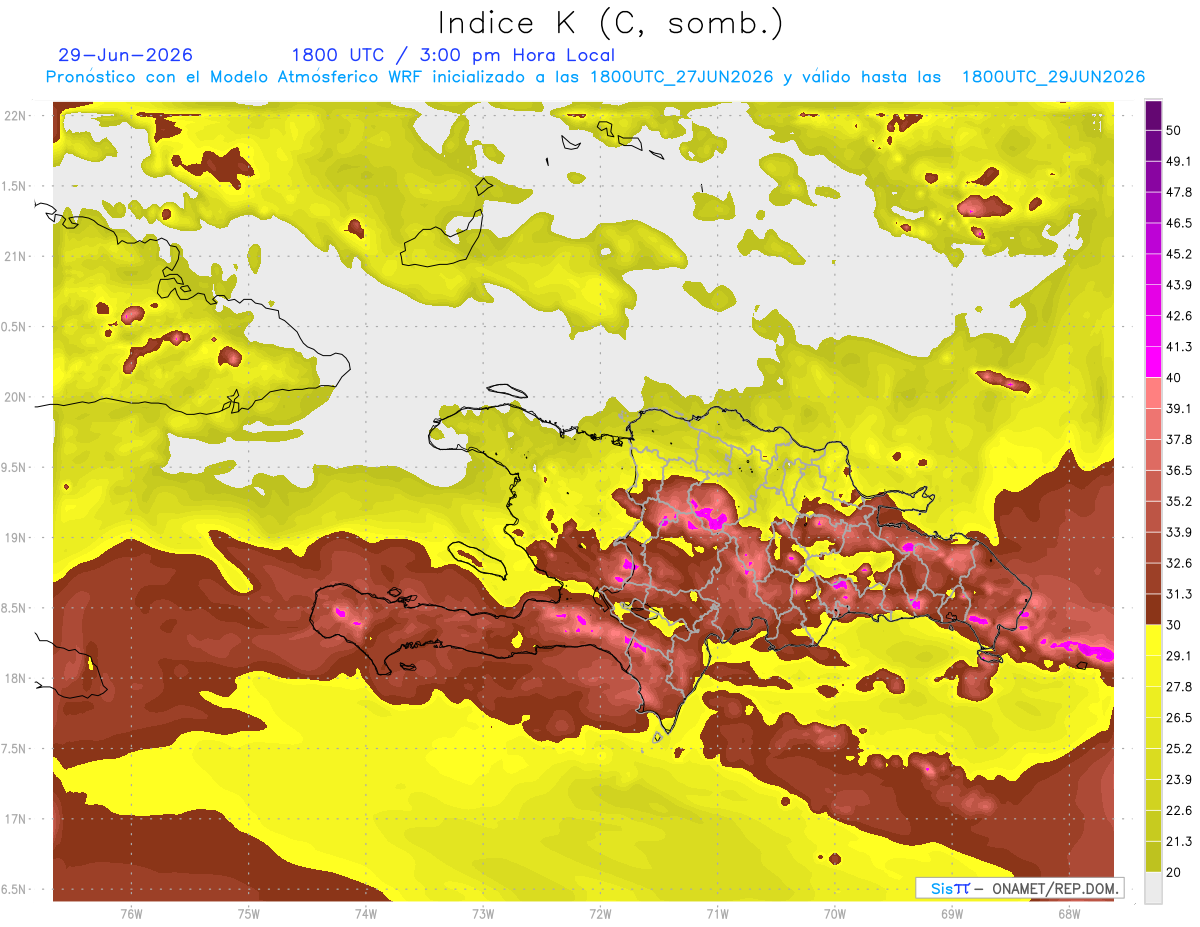This screenshot has width=1200, height=927.
Task: Click the colorbar value "37.8"
Action: tap(1178, 439)
